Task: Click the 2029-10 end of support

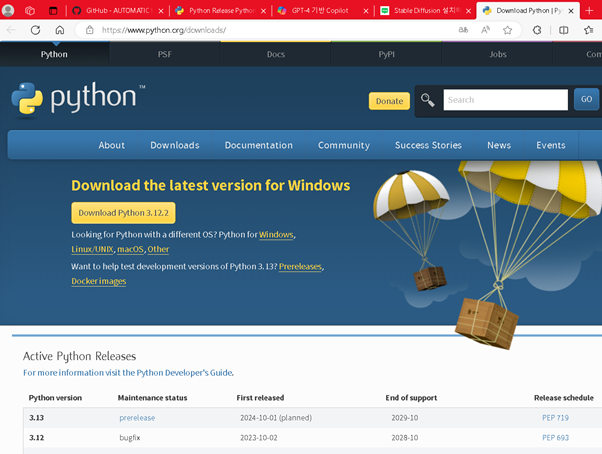Action: coord(405,418)
